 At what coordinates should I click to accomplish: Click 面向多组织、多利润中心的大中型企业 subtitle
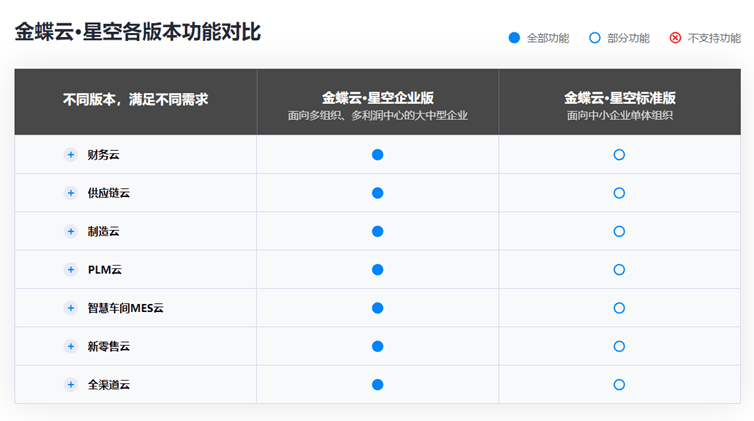coord(377,115)
